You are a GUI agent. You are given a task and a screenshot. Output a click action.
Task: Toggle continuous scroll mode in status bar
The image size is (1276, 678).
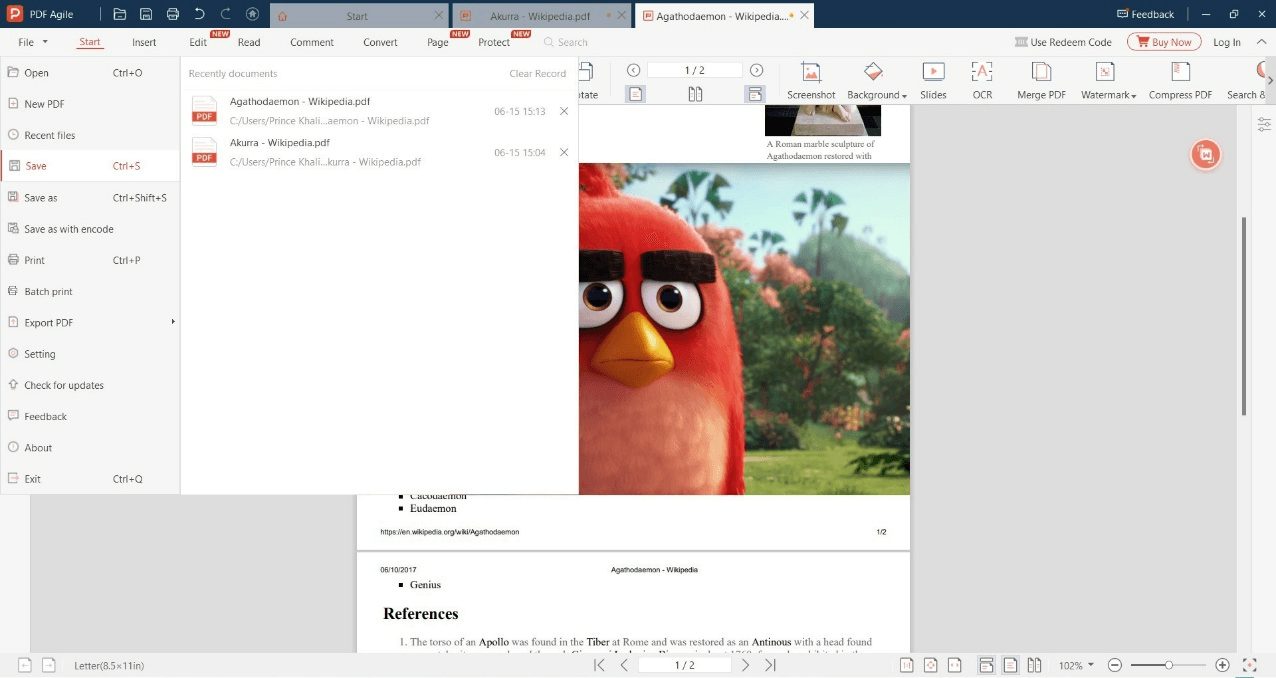tap(986, 665)
